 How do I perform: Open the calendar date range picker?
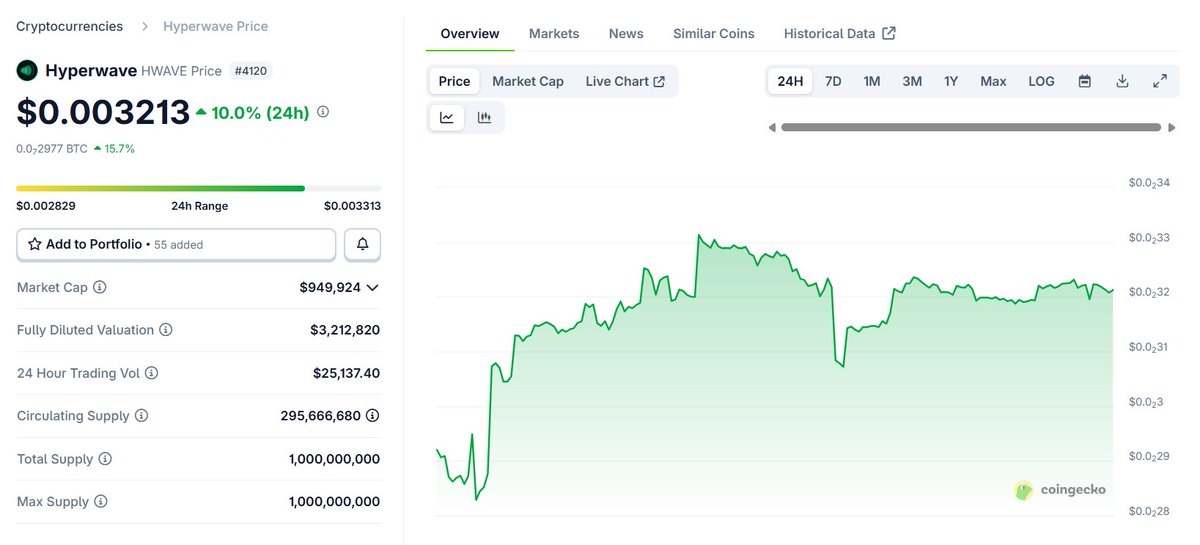pos(1085,81)
